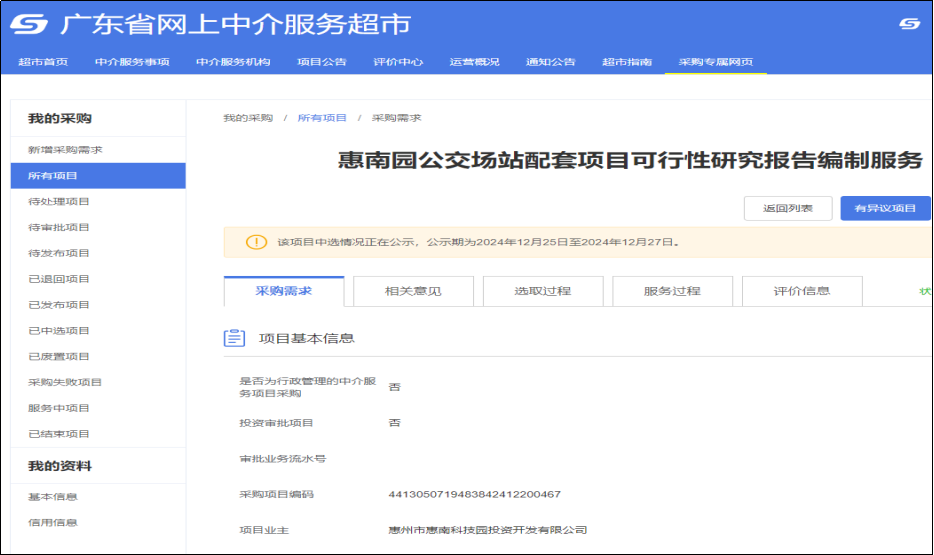
Task: Select 新增采购需求 in the sidebar
Action: (65, 150)
